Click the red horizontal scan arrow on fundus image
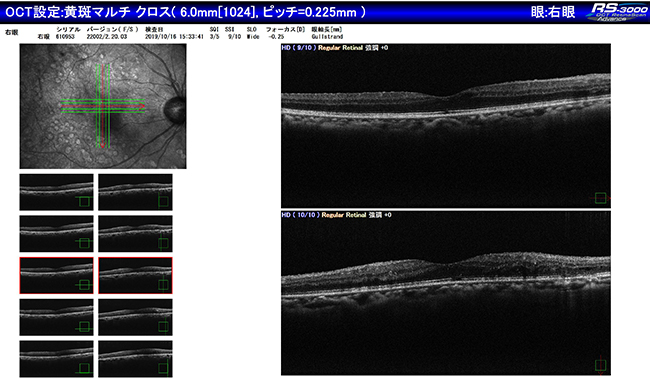 point(103,106)
